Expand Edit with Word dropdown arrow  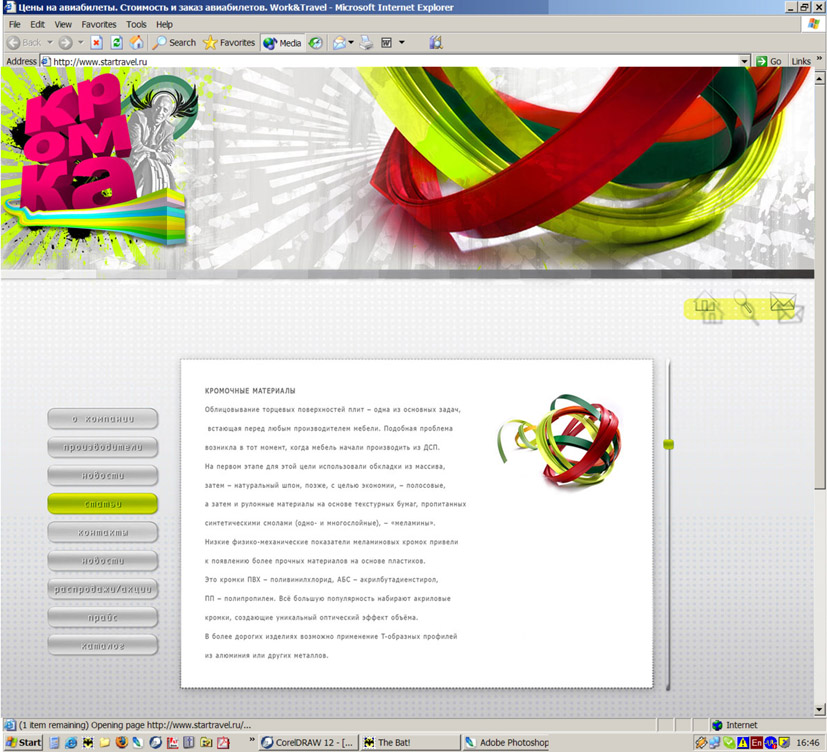tap(401, 43)
